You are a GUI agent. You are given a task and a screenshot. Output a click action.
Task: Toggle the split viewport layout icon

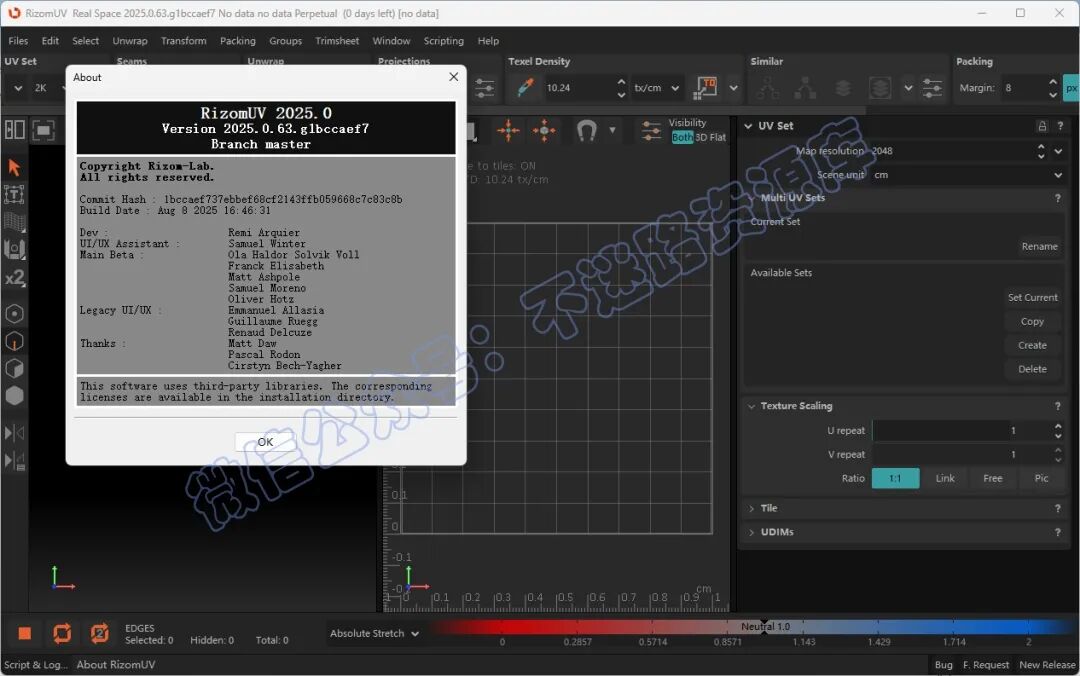(14, 130)
